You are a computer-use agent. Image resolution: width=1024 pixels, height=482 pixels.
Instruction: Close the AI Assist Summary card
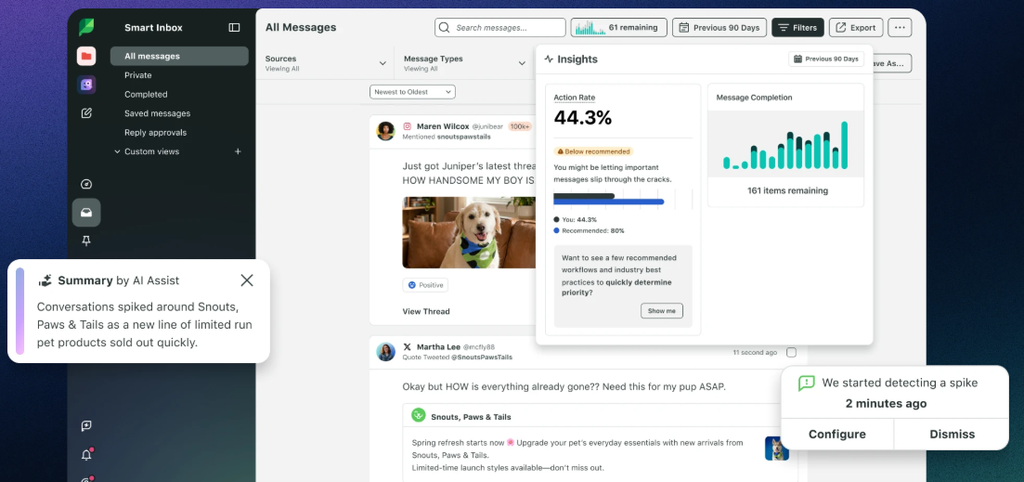pos(247,280)
